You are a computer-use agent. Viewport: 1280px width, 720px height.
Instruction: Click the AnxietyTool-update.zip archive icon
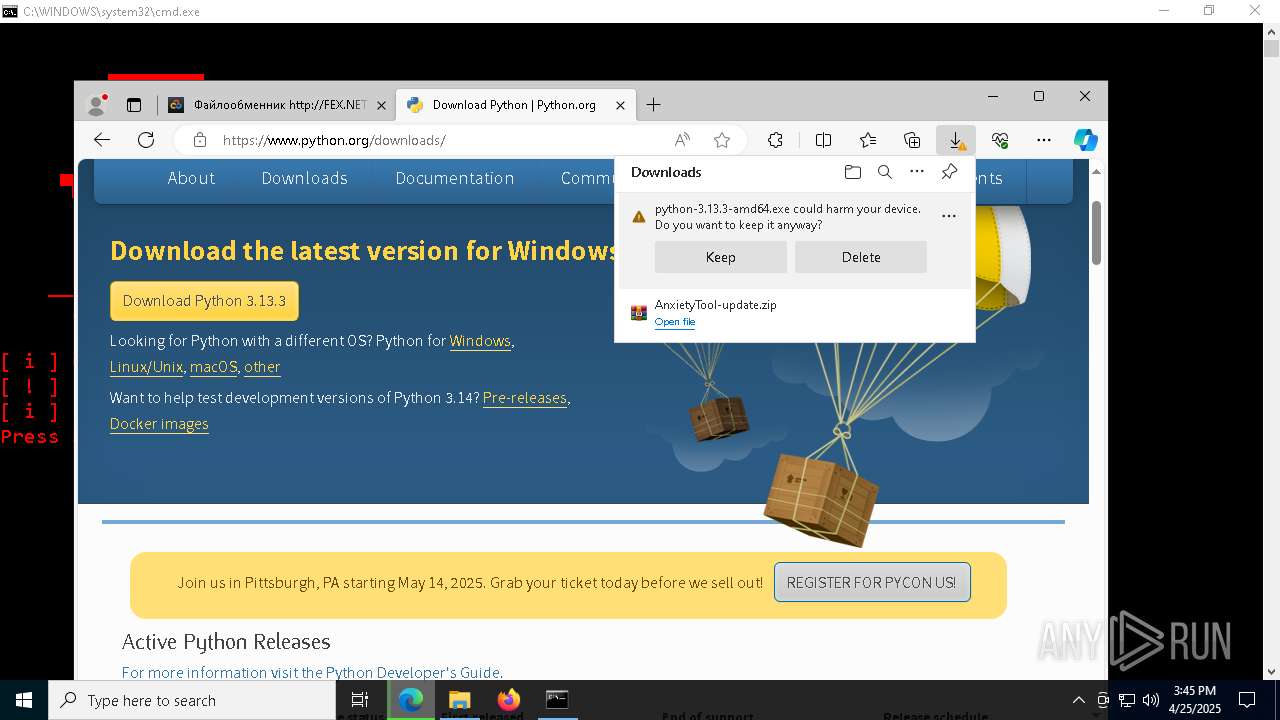pyautogui.click(x=639, y=313)
